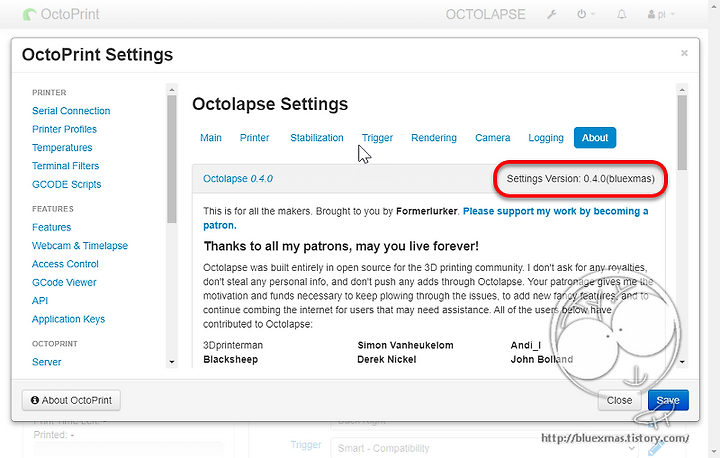Switch to the Rendering tab
Screen dimensions: 720x458
pyautogui.click(x=434, y=138)
